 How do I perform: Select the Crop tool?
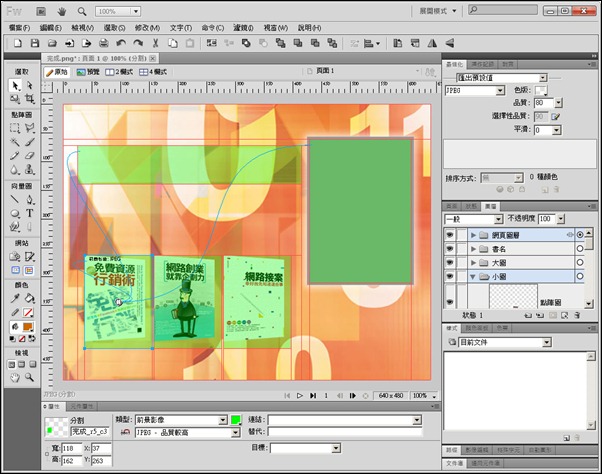point(30,100)
